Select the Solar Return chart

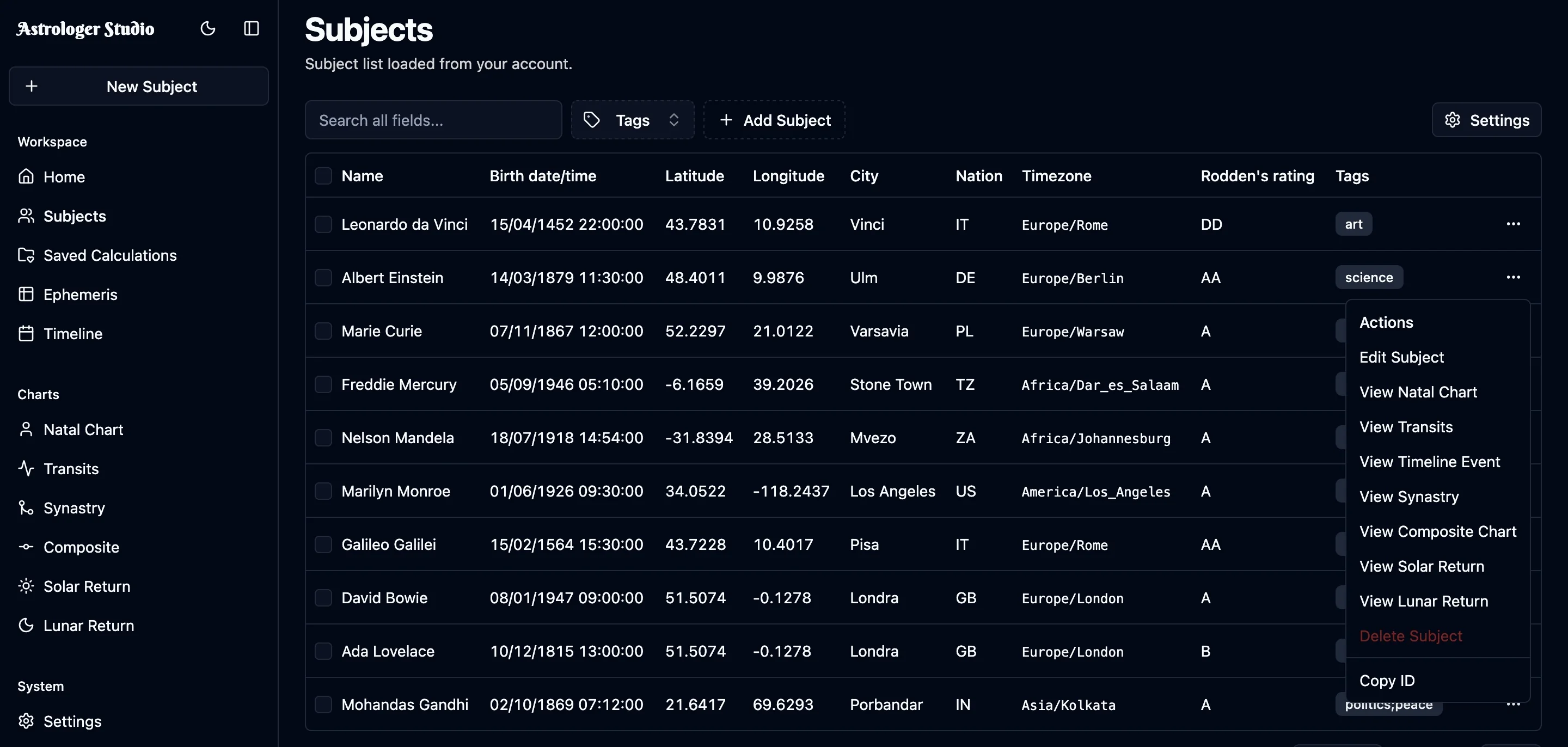point(86,586)
